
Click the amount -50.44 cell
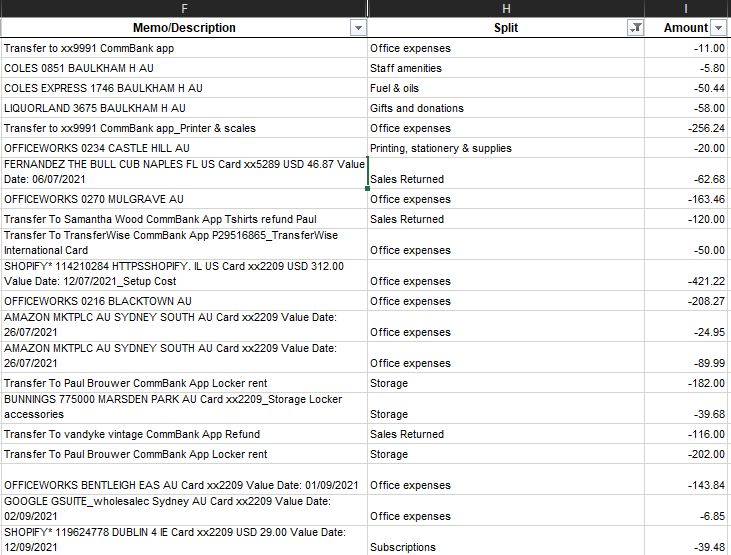(686, 88)
